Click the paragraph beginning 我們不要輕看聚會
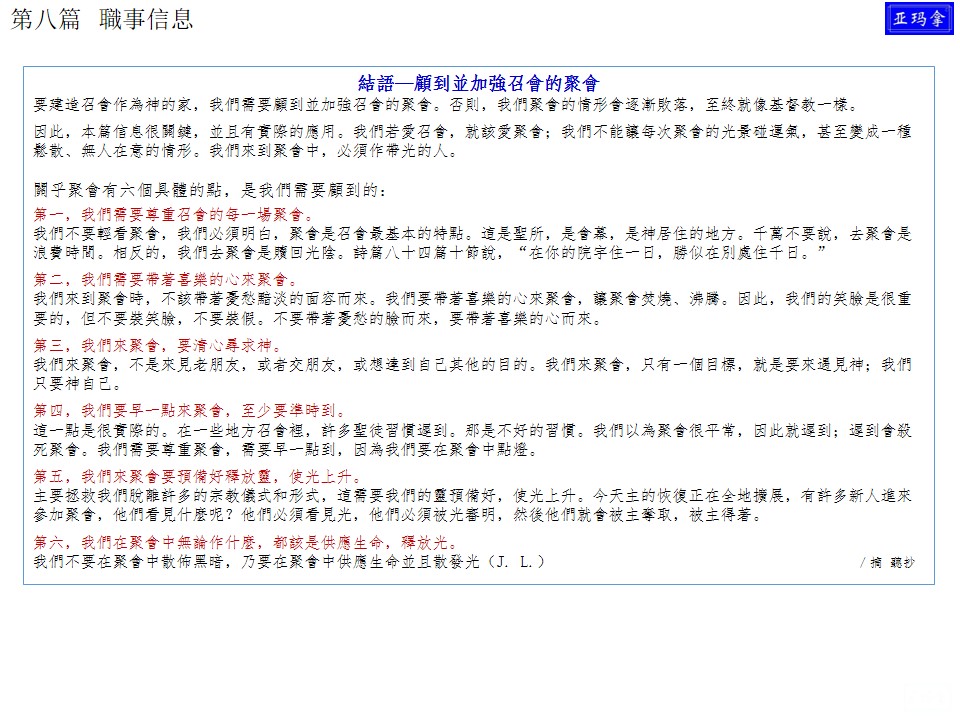The width and height of the screenshot is (960, 720). coord(472,241)
